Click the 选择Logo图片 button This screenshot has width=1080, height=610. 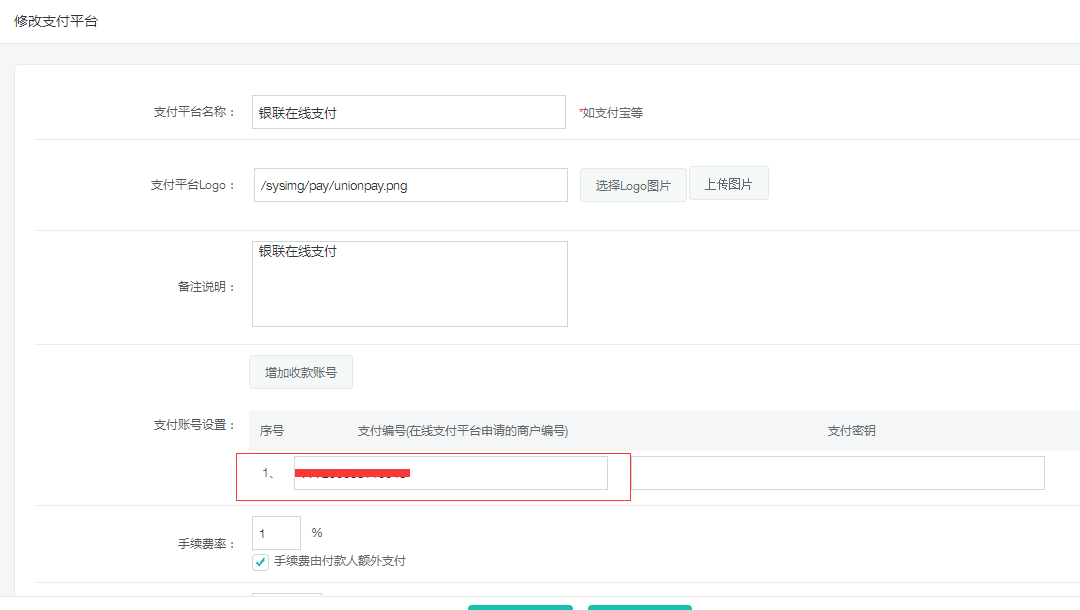pos(632,185)
